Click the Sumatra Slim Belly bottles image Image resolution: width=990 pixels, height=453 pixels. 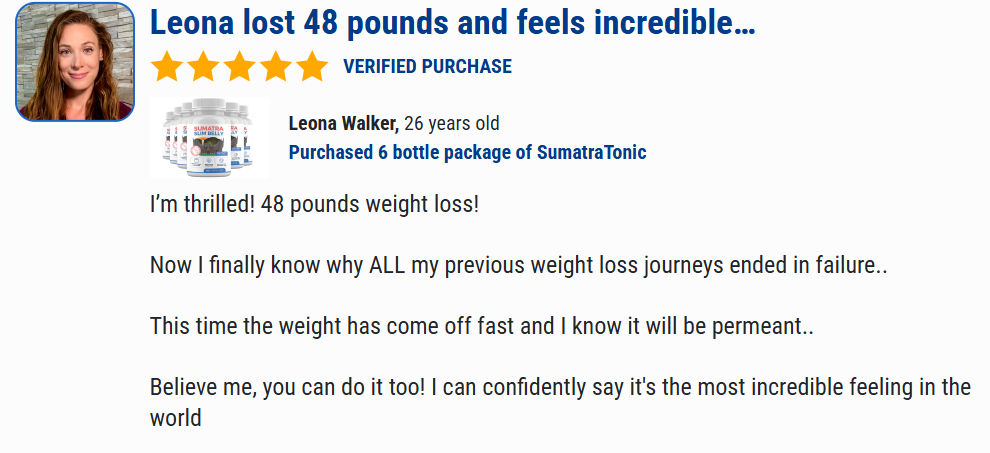209,137
